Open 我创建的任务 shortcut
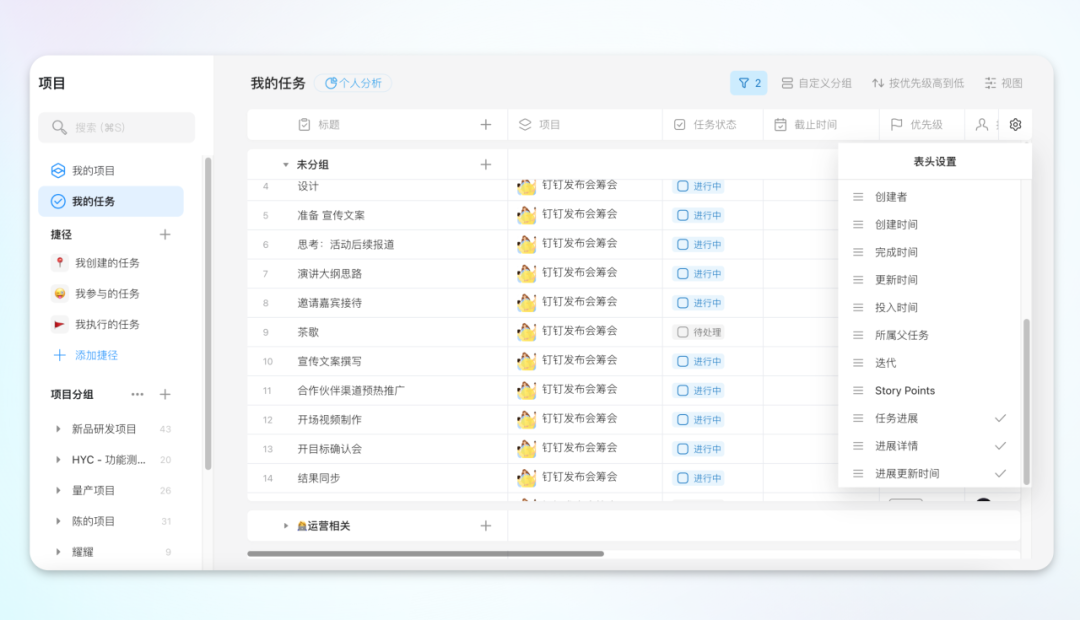This screenshot has width=1080, height=620. [107, 263]
